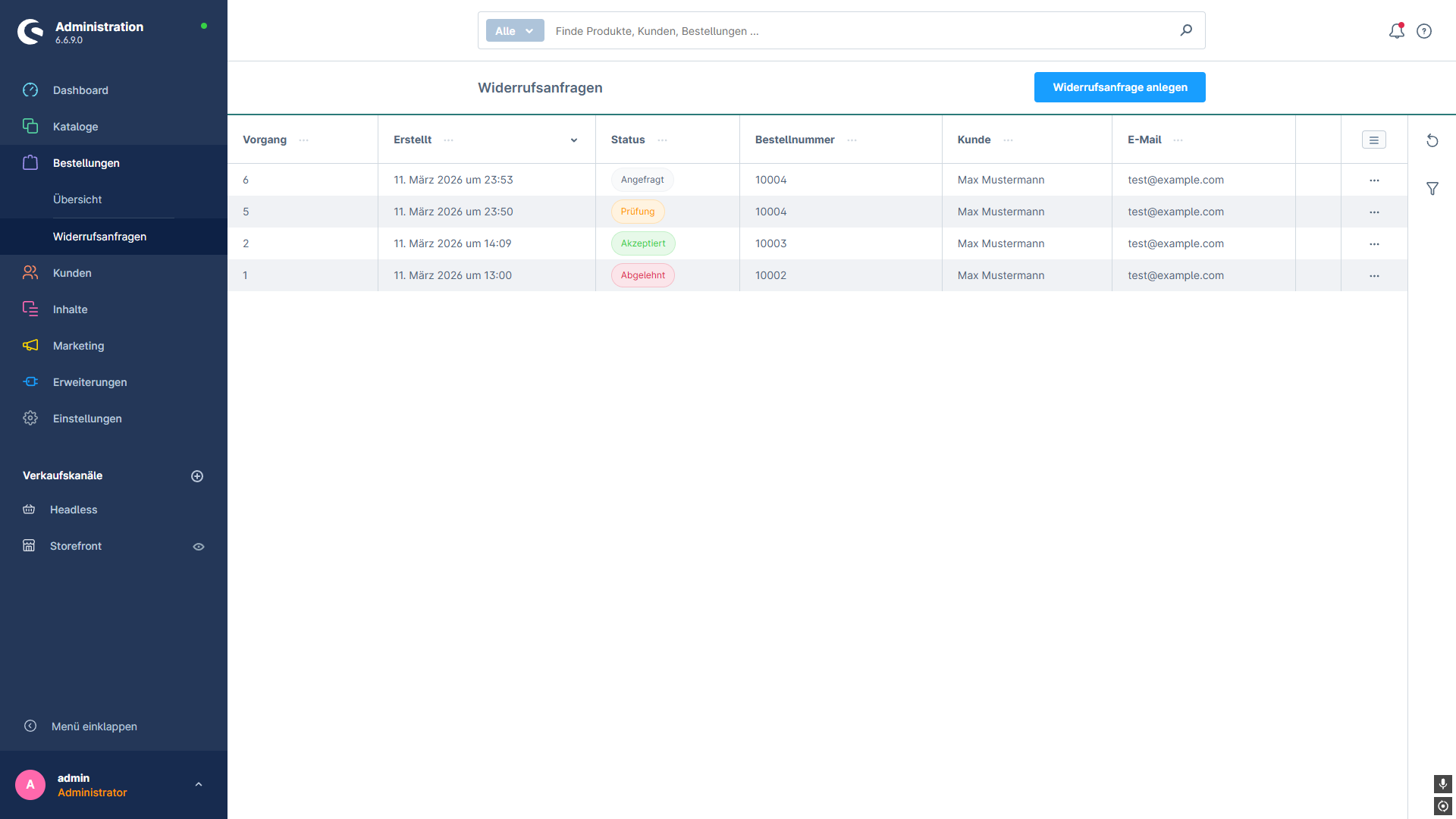
Task: Open the Headless sales channel
Action: 74,510
